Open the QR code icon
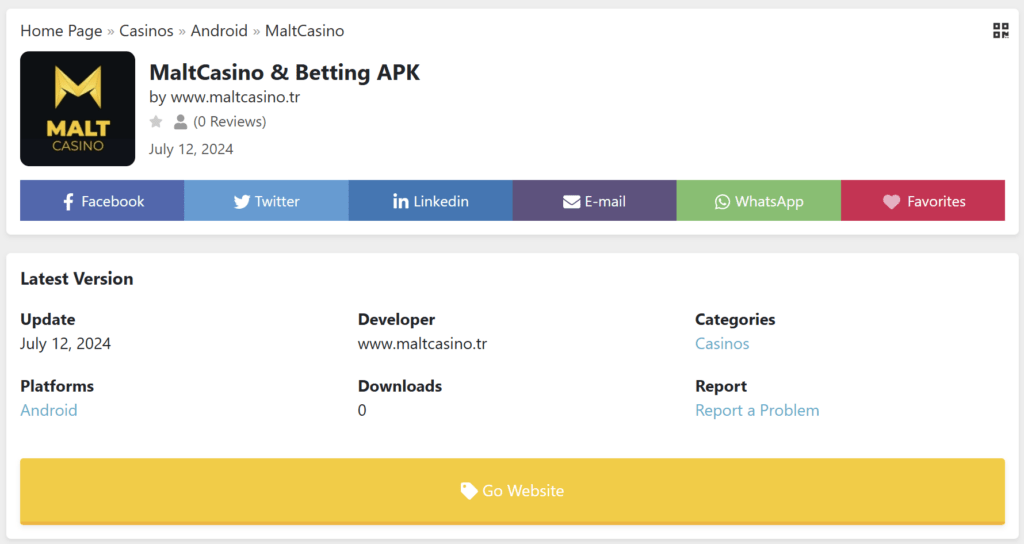This screenshot has width=1024, height=544. [x=1000, y=31]
